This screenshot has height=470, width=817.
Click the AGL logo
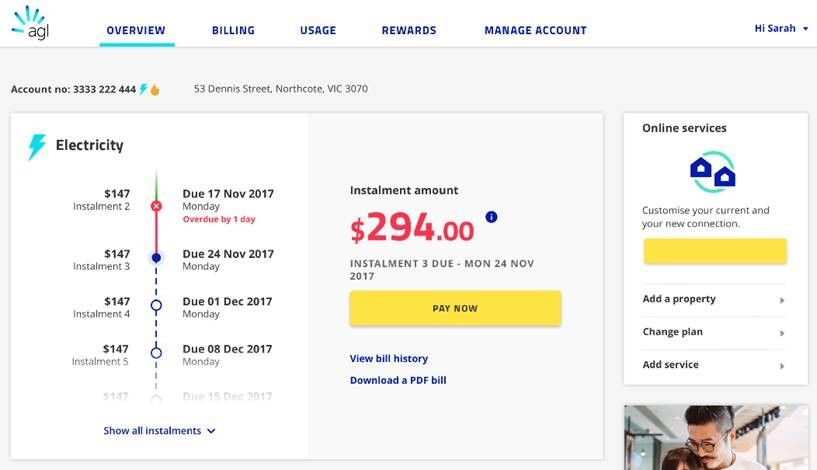(30, 23)
